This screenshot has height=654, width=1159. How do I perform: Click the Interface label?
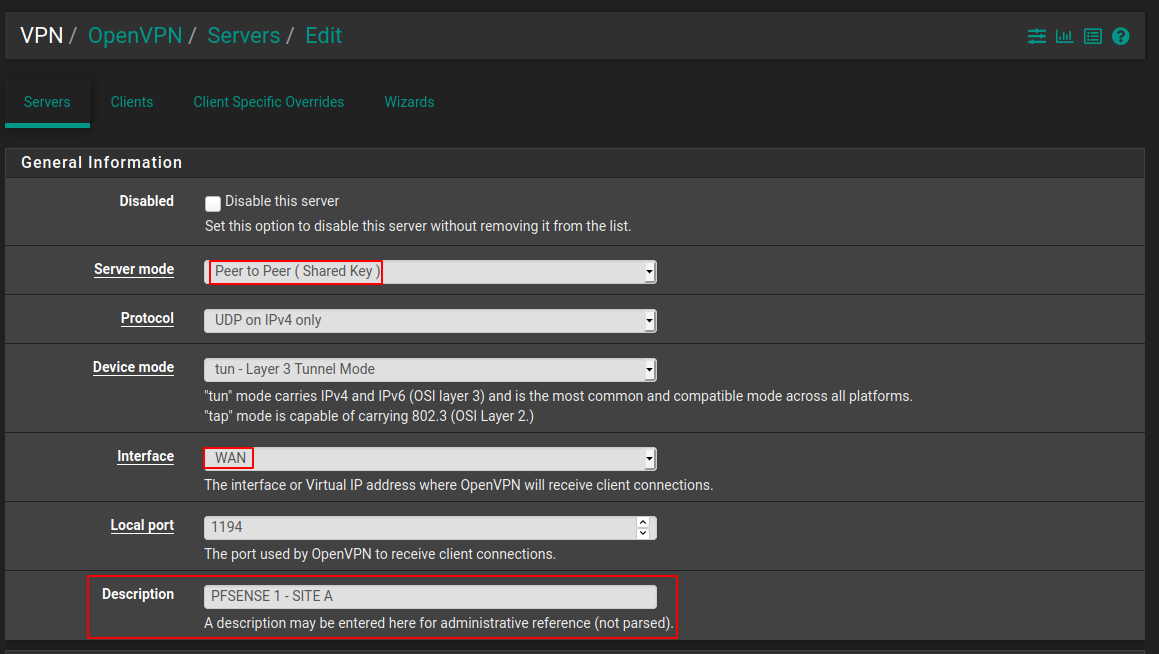click(x=146, y=457)
